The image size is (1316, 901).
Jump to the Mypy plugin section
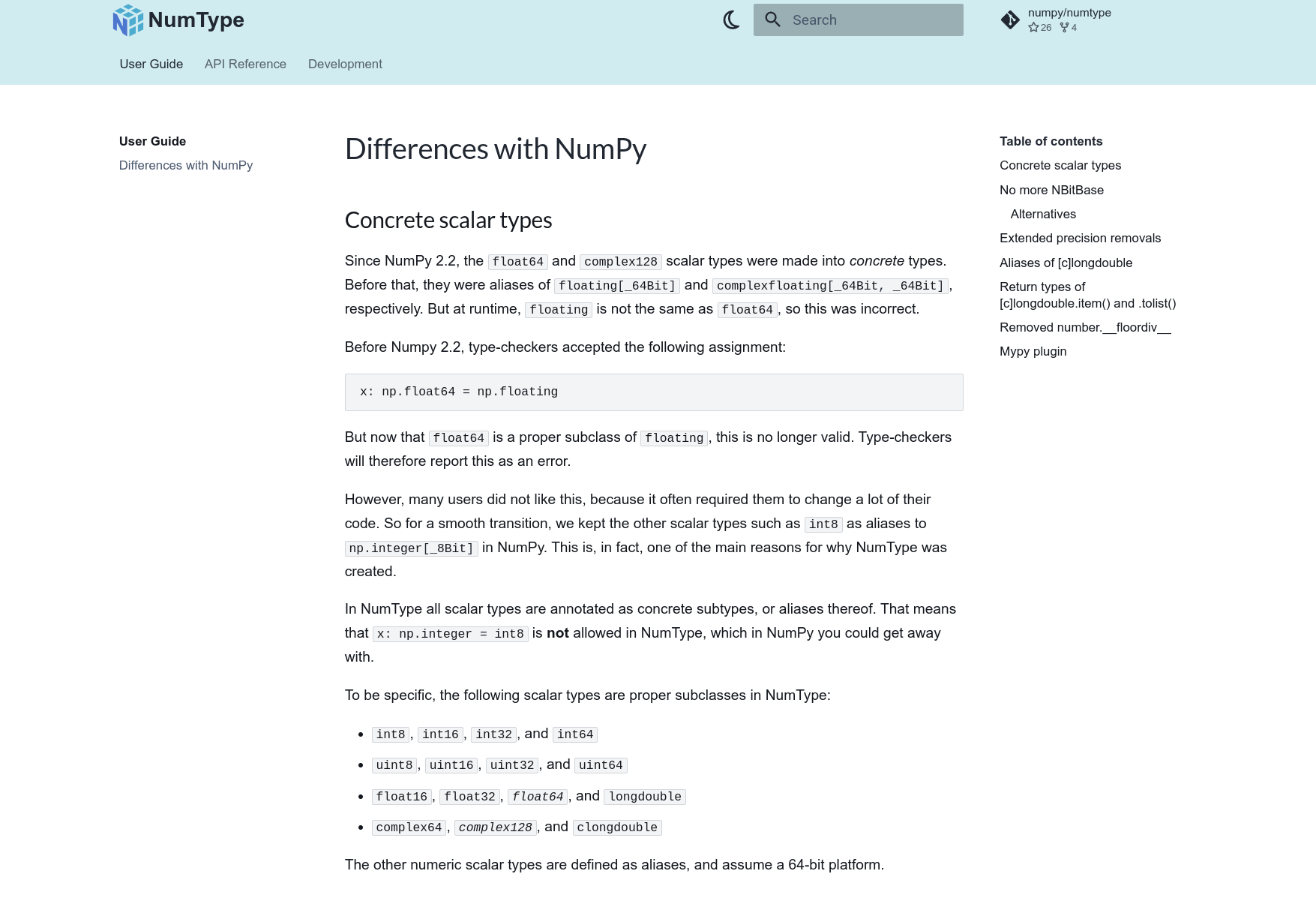(1033, 352)
